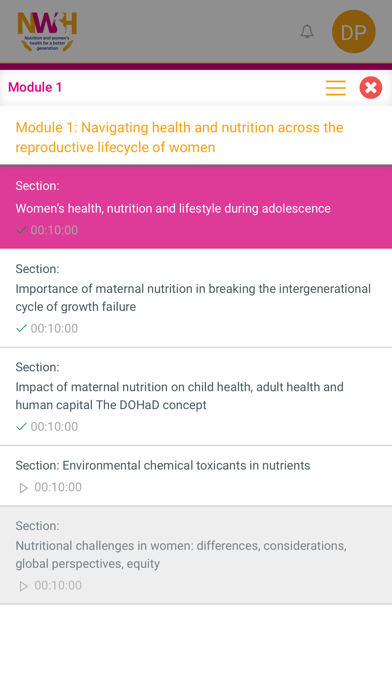Screen dimensions: 392x696
Task: Open Importance of maternal nutrition section
Action: click(x=196, y=298)
